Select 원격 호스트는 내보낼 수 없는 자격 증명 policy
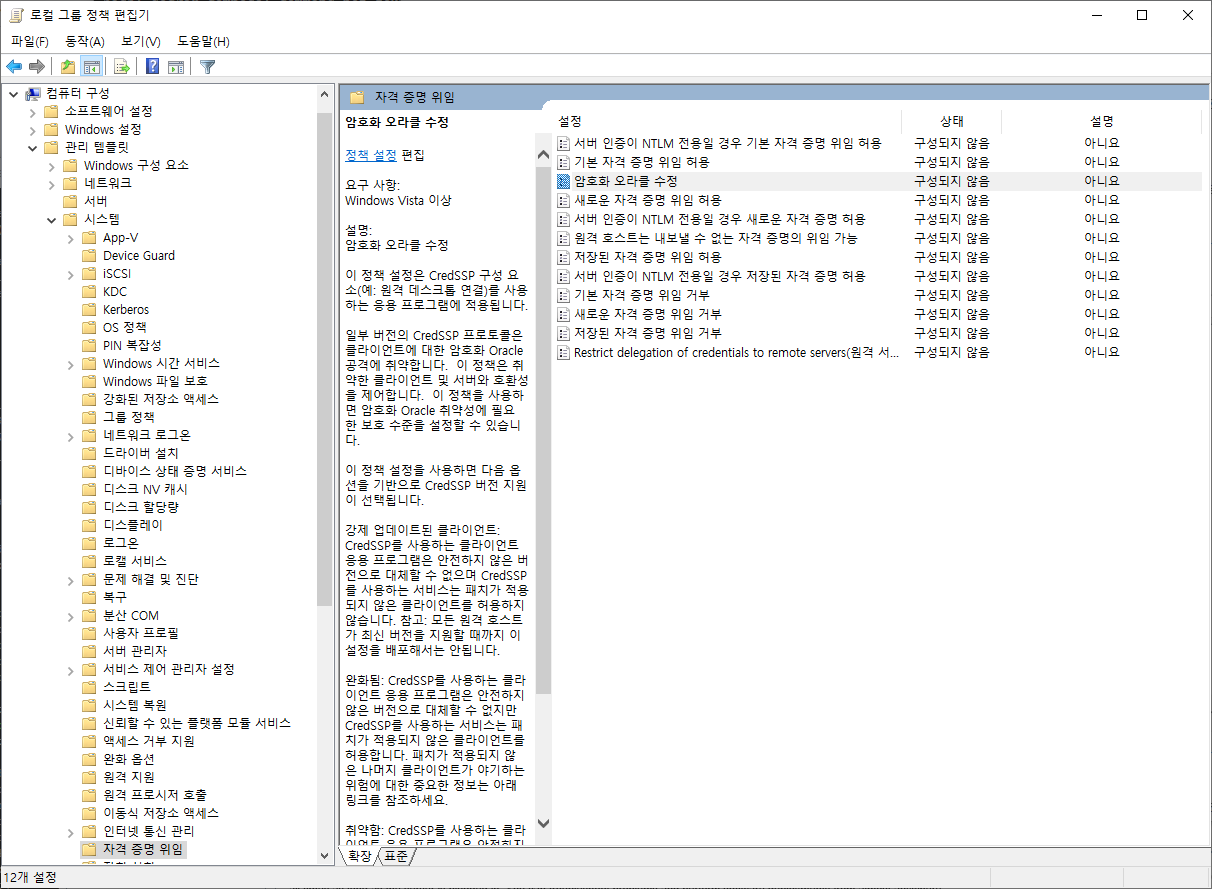 pyautogui.click(x=716, y=238)
